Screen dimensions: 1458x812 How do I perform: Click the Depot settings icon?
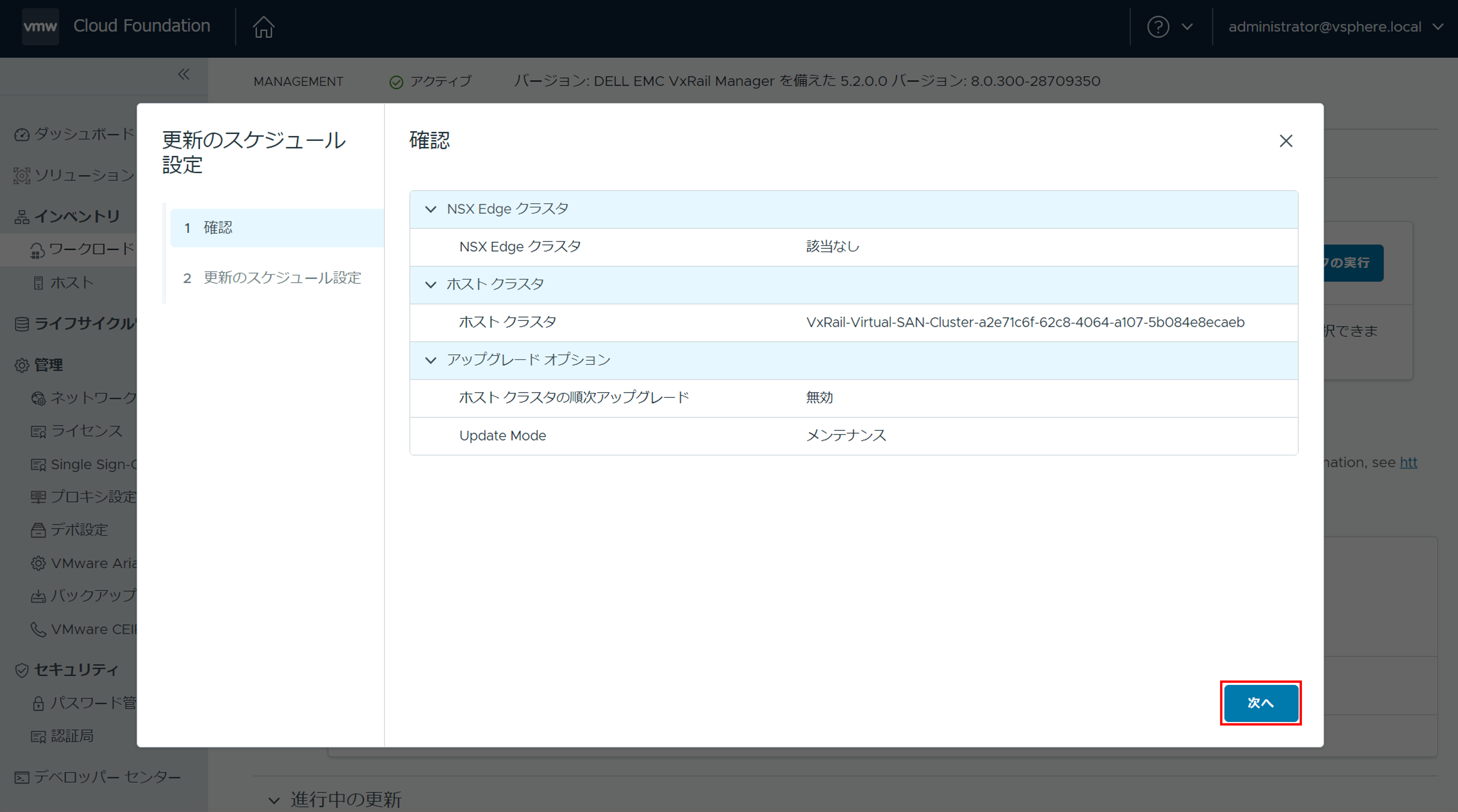click(x=38, y=530)
